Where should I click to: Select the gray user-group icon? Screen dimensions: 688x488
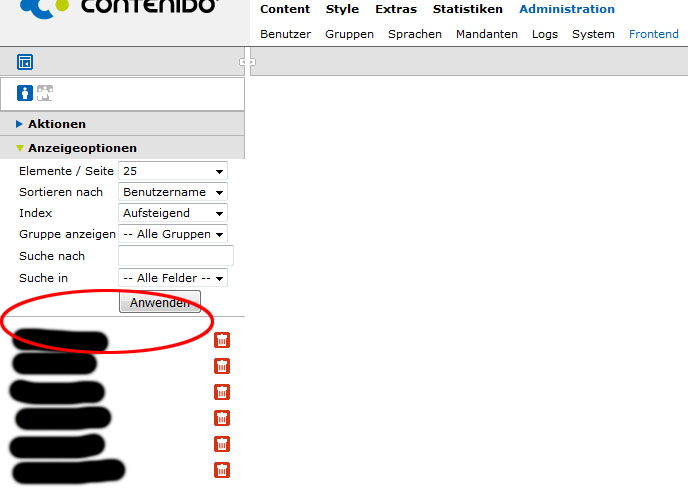[45, 93]
